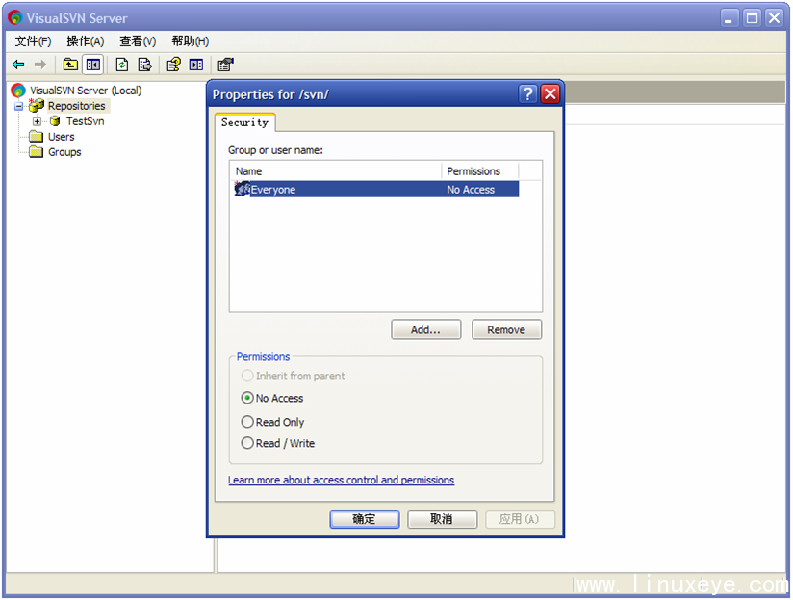Cancel with the 取消 button
The image size is (793, 600).
[x=442, y=519]
